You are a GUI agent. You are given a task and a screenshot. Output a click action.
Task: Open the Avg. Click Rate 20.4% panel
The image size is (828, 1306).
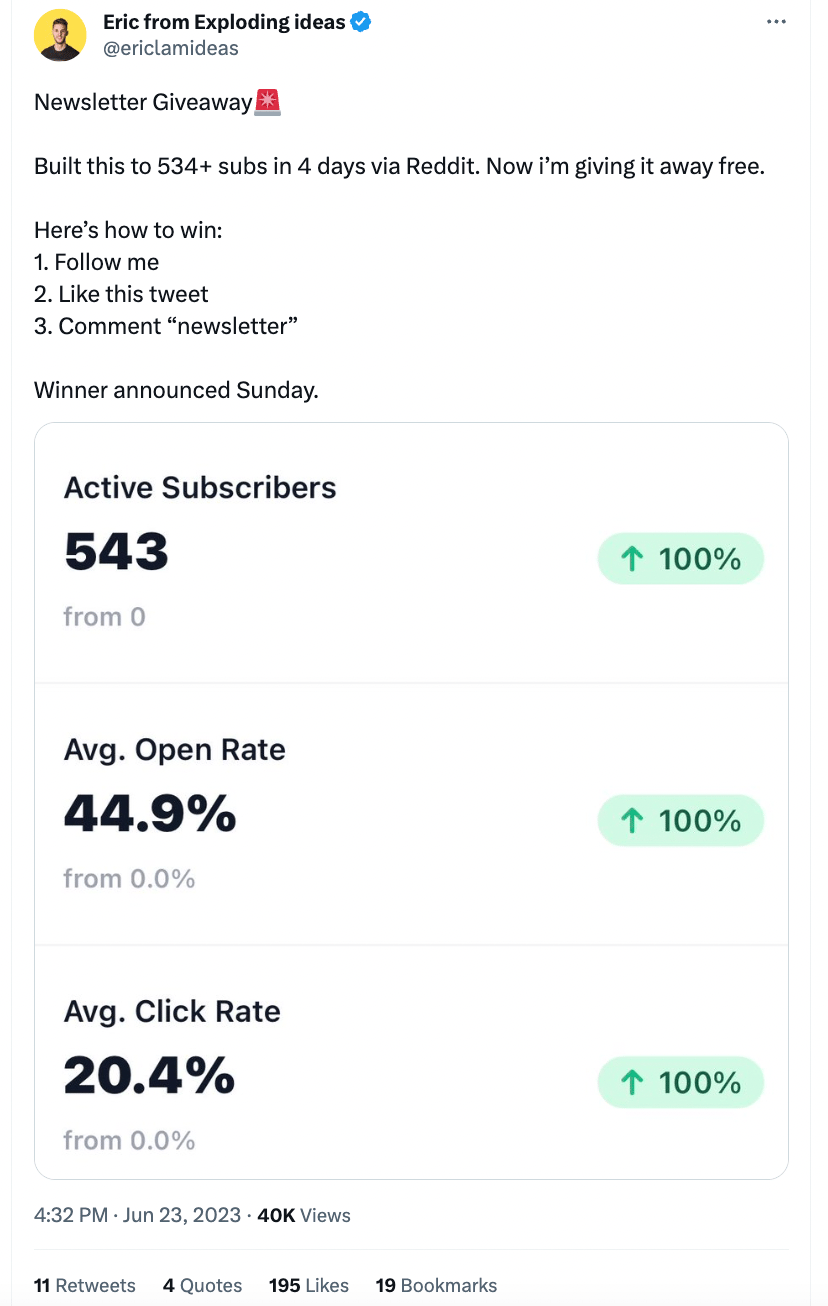tap(300, 1075)
